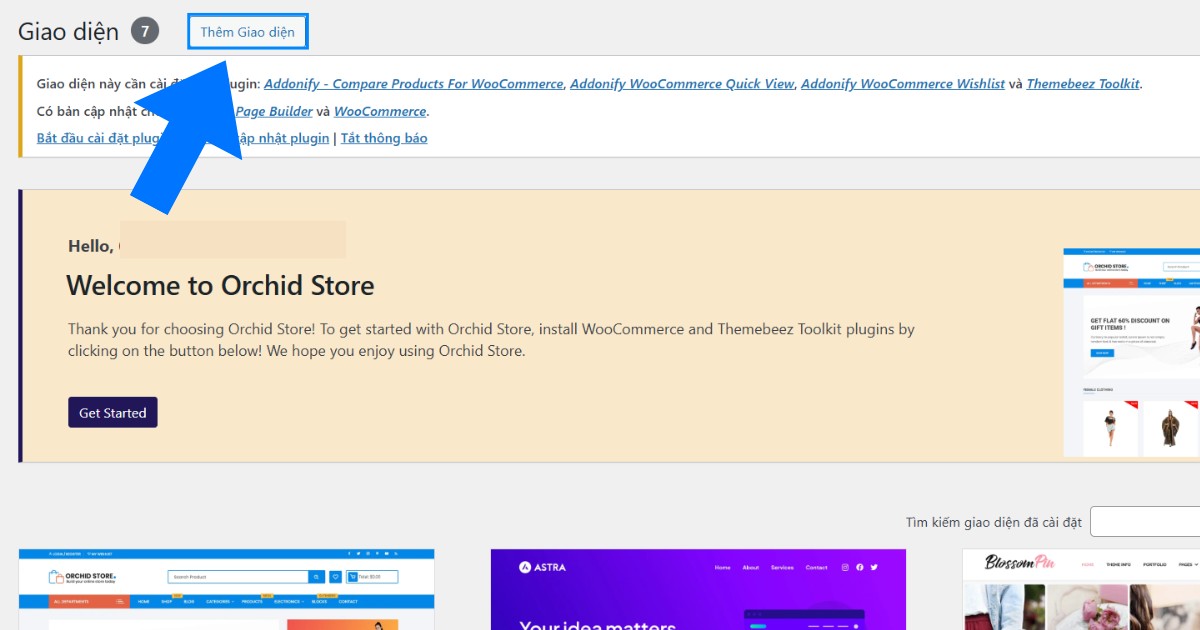This screenshot has width=1200, height=630.
Task: Dismiss notice via Tắt thông báo
Action: (384, 138)
